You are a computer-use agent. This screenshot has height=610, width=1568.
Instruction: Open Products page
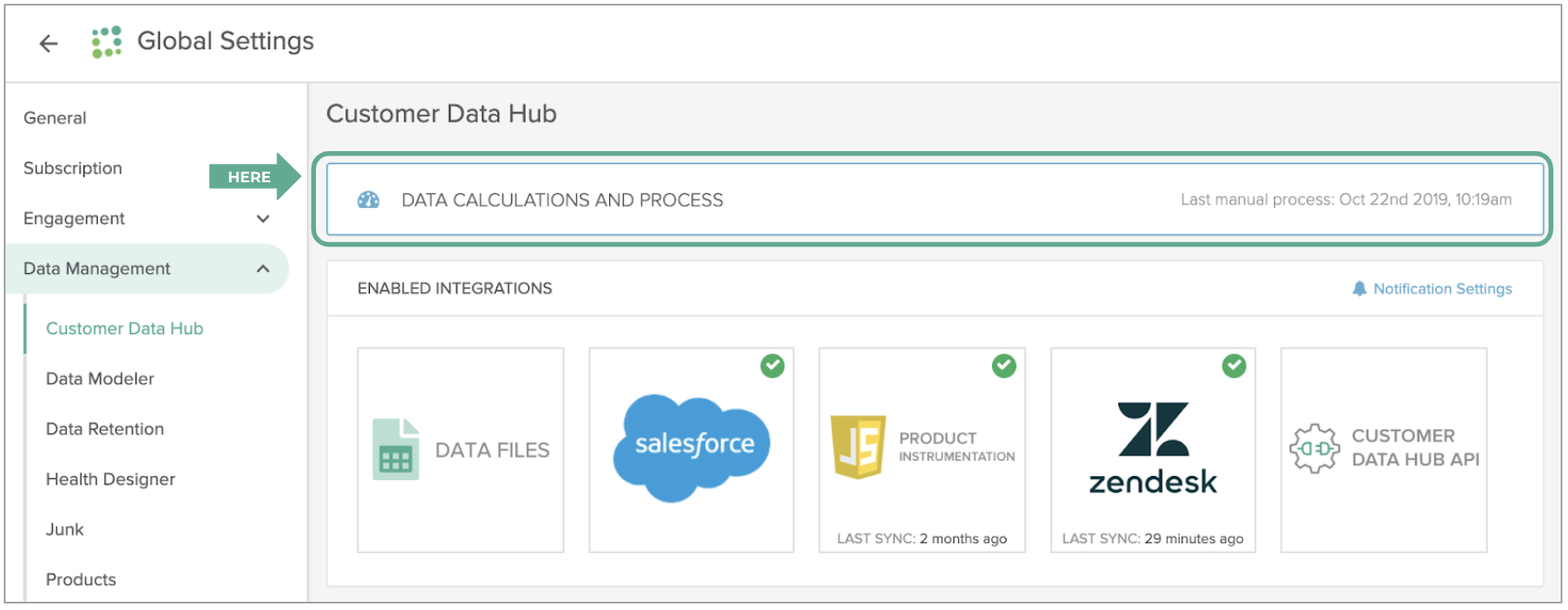[x=81, y=580]
